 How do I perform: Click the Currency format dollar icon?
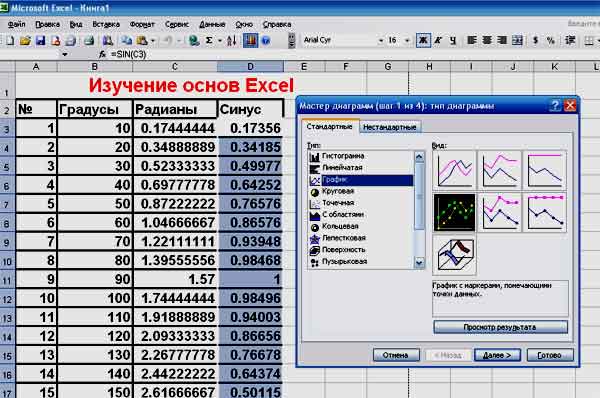[x=535, y=40]
